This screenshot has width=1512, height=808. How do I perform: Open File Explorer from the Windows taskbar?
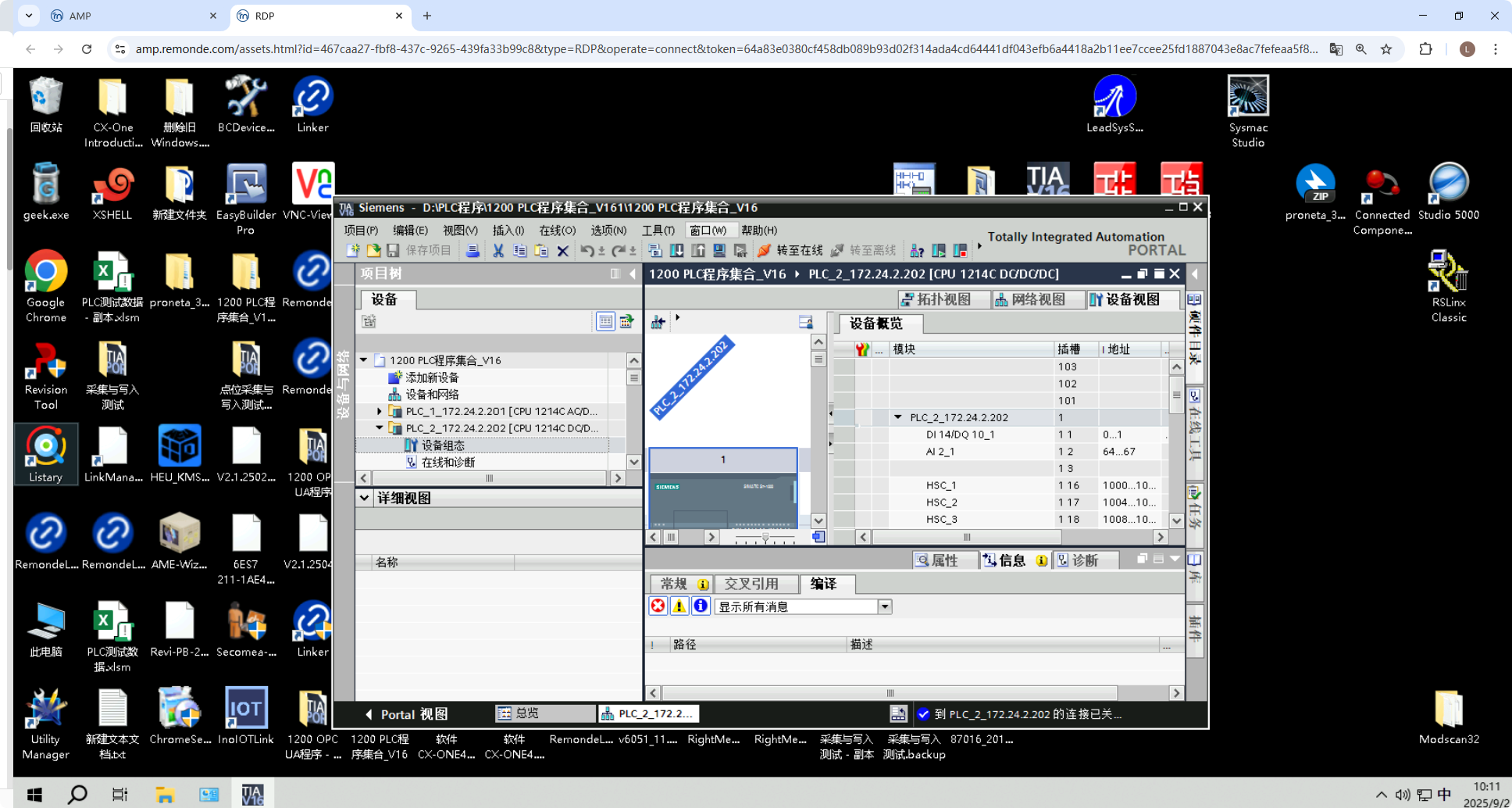click(164, 795)
